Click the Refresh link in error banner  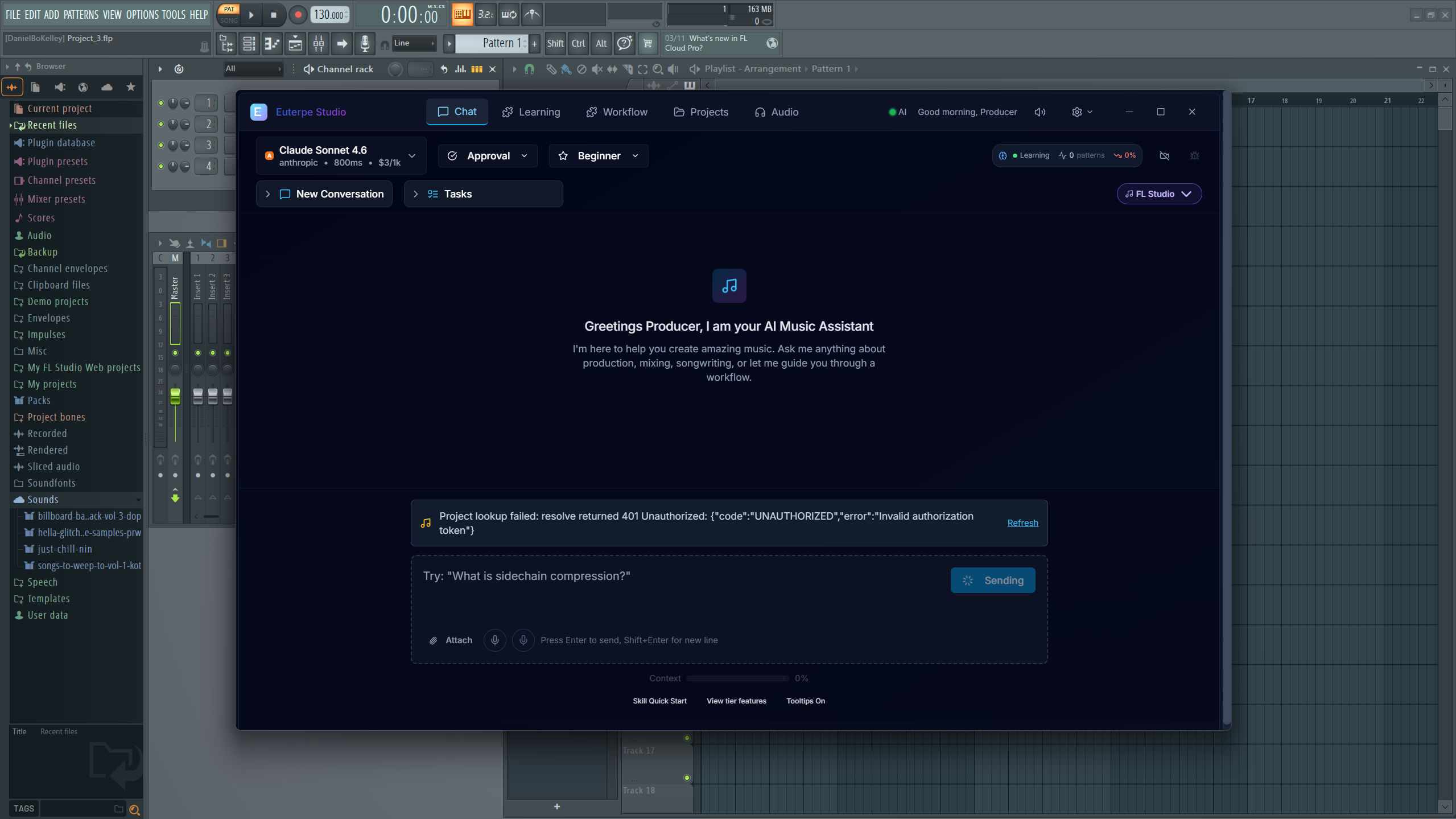pyautogui.click(x=1022, y=523)
